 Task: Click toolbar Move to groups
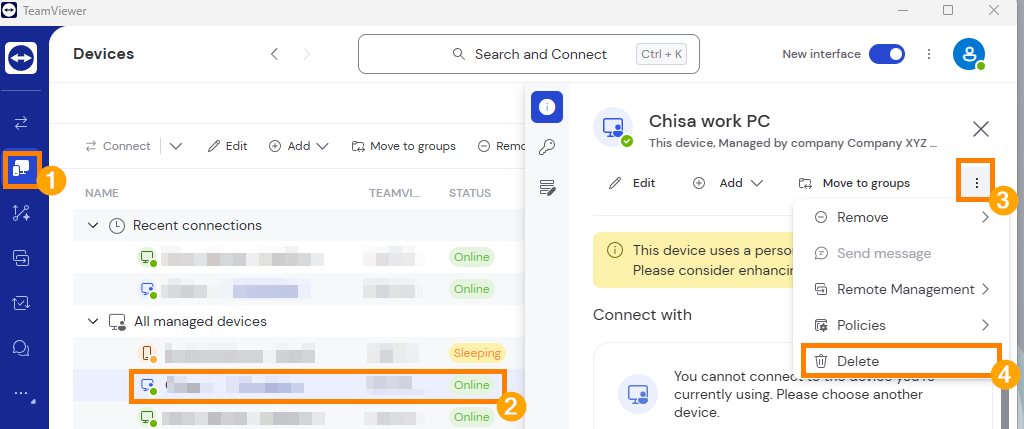tap(404, 146)
